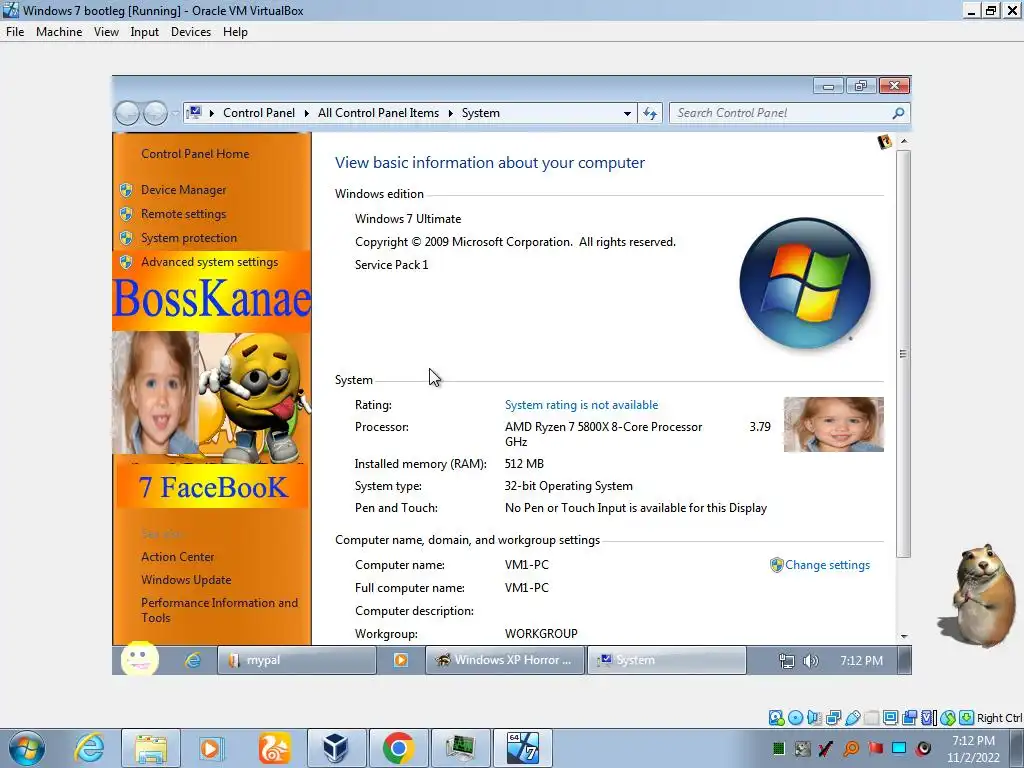Click the recording status icon
Image resolution: width=1024 pixels, height=768 pixels.
pyautogui.click(x=909, y=718)
